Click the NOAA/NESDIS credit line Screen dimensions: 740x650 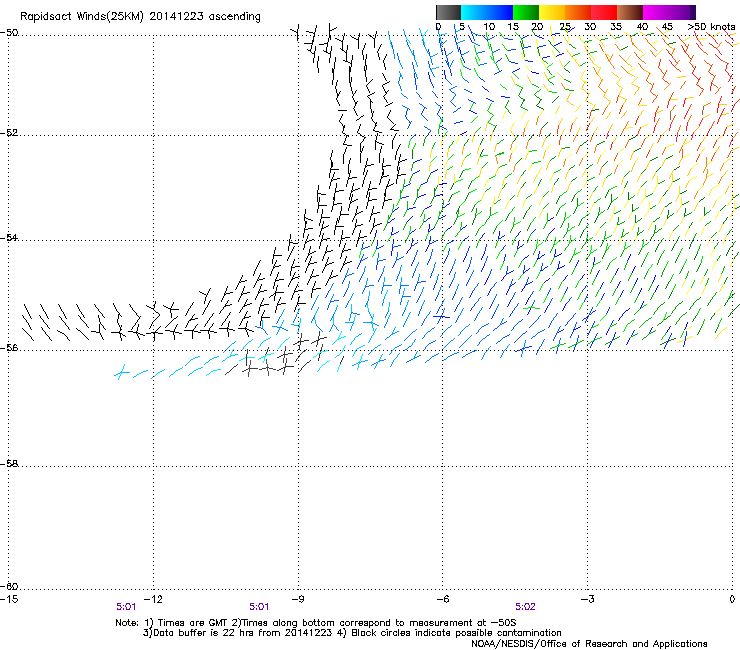pos(589,644)
